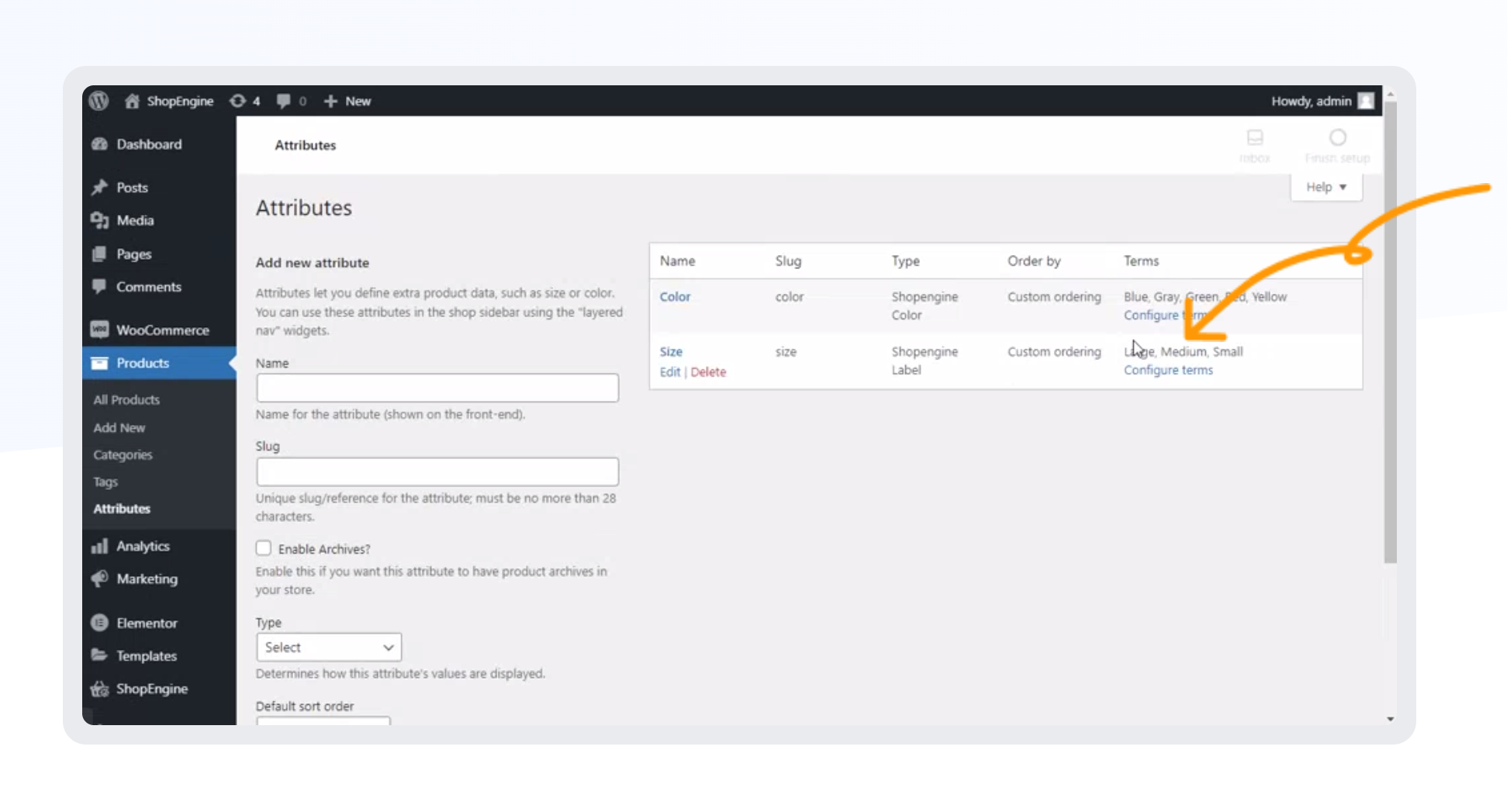This screenshot has height=812, width=1507.
Task: Click the WooCommerce logo icon
Action: pos(99,330)
